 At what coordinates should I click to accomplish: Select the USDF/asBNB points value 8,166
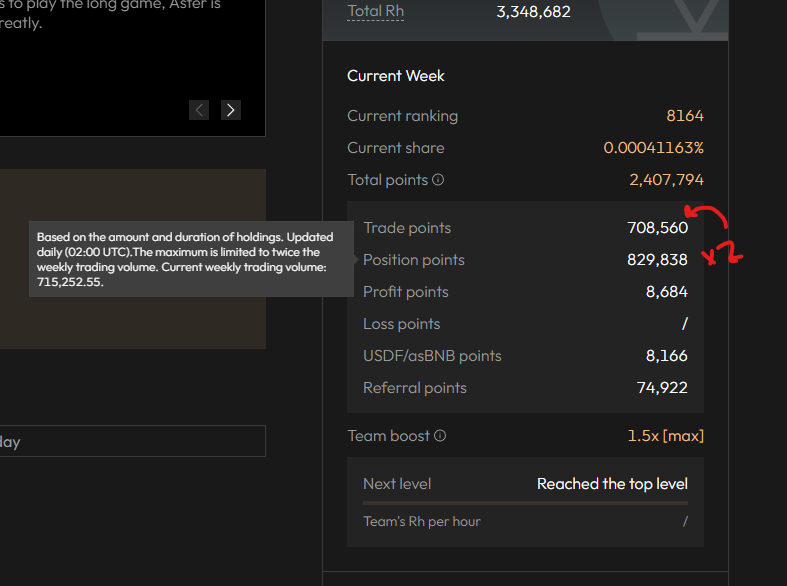[x=667, y=356]
